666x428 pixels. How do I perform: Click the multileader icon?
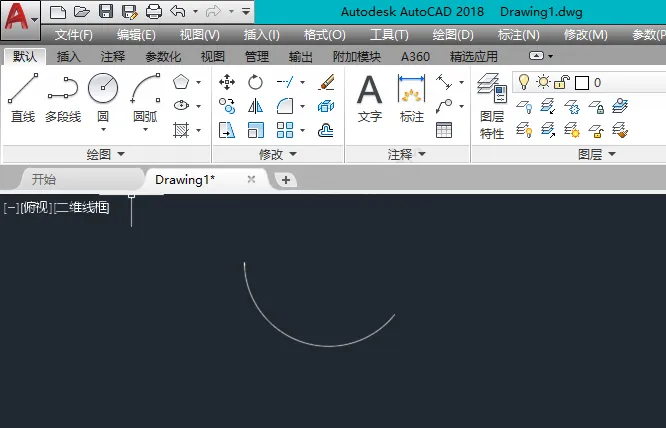pos(444,106)
